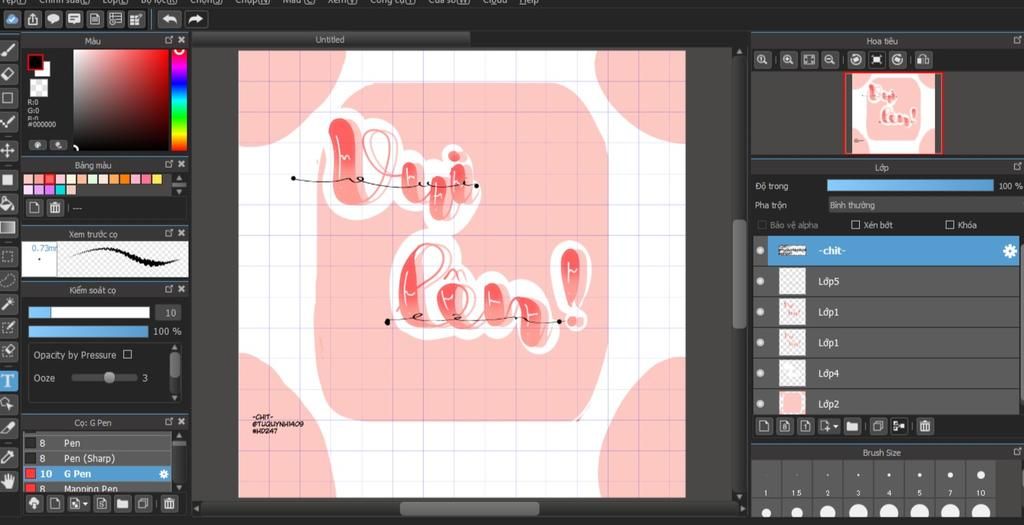Click the Redo arrow in top toolbar
1024x525 pixels.
[195, 19]
